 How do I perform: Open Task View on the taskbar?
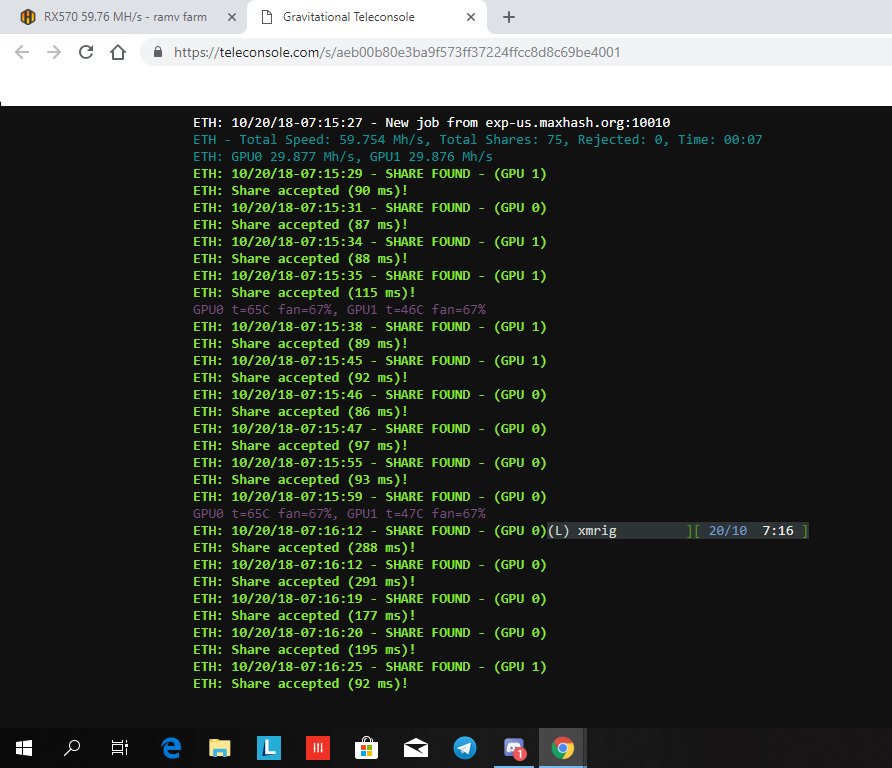(119, 748)
